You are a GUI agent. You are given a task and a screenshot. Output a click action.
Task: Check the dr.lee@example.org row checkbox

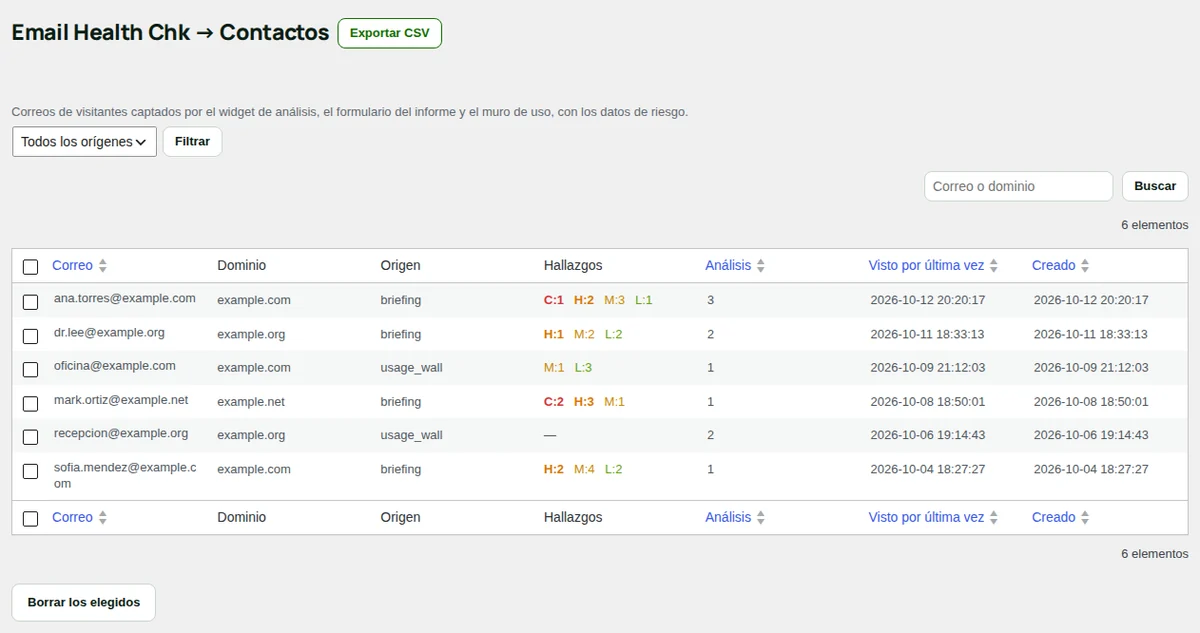tap(31, 336)
